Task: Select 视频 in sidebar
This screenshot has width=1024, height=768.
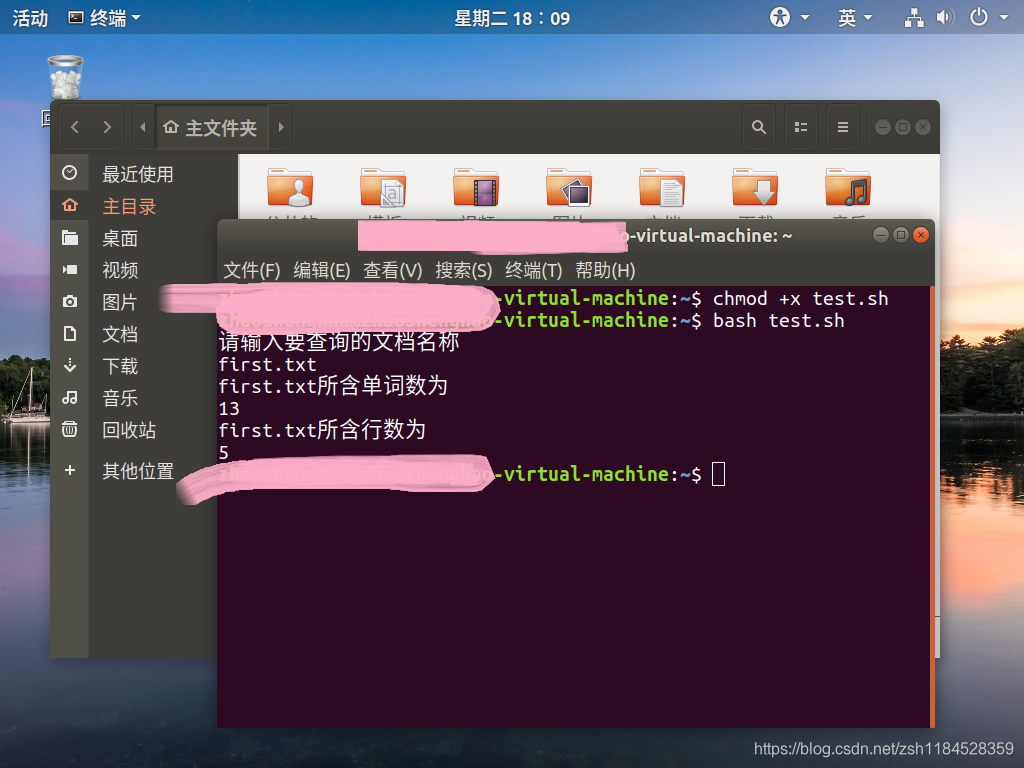Action: [x=120, y=270]
